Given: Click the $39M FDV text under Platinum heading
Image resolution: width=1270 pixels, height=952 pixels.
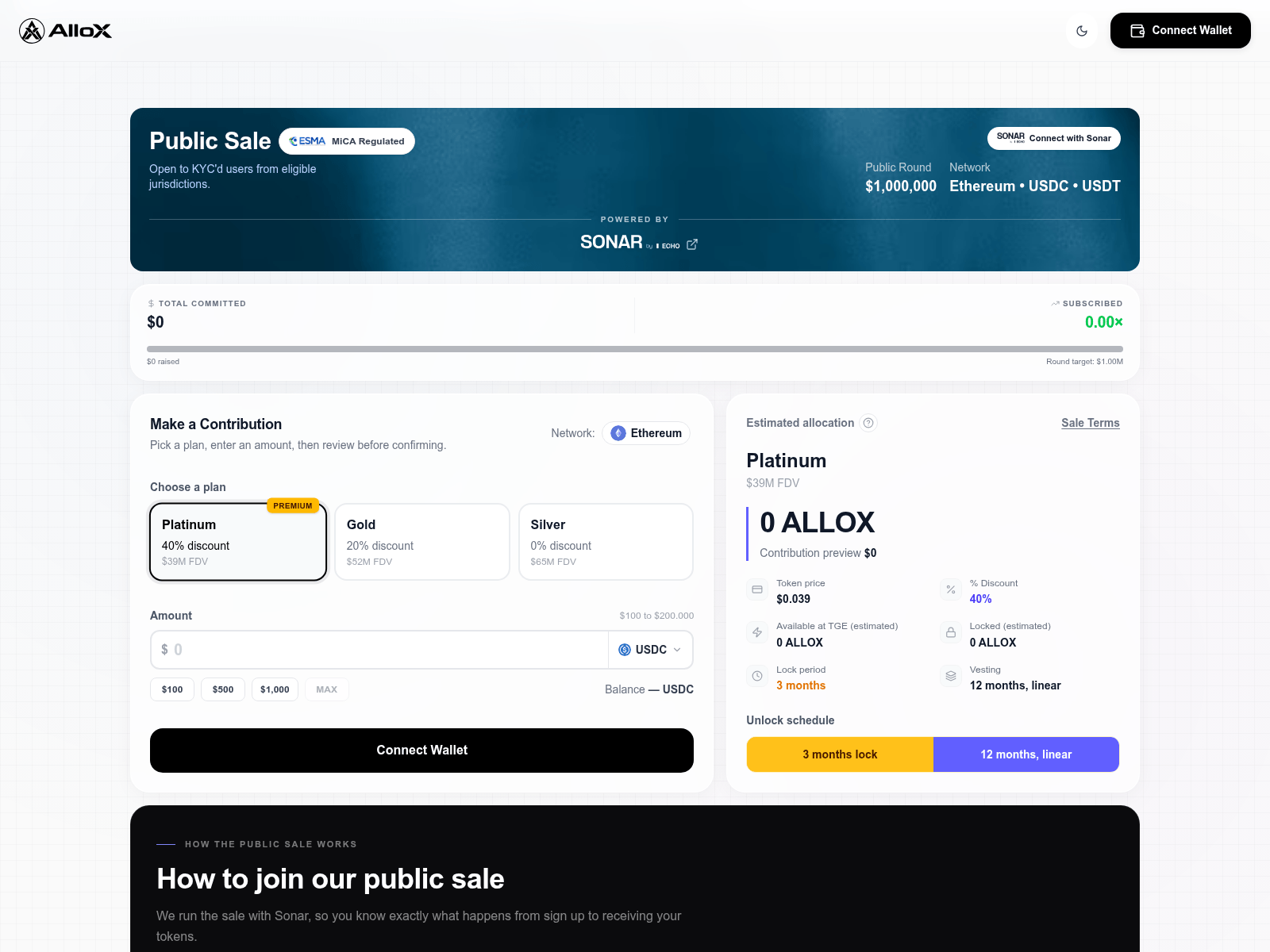Looking at the screenshot, I should point(772,483).
